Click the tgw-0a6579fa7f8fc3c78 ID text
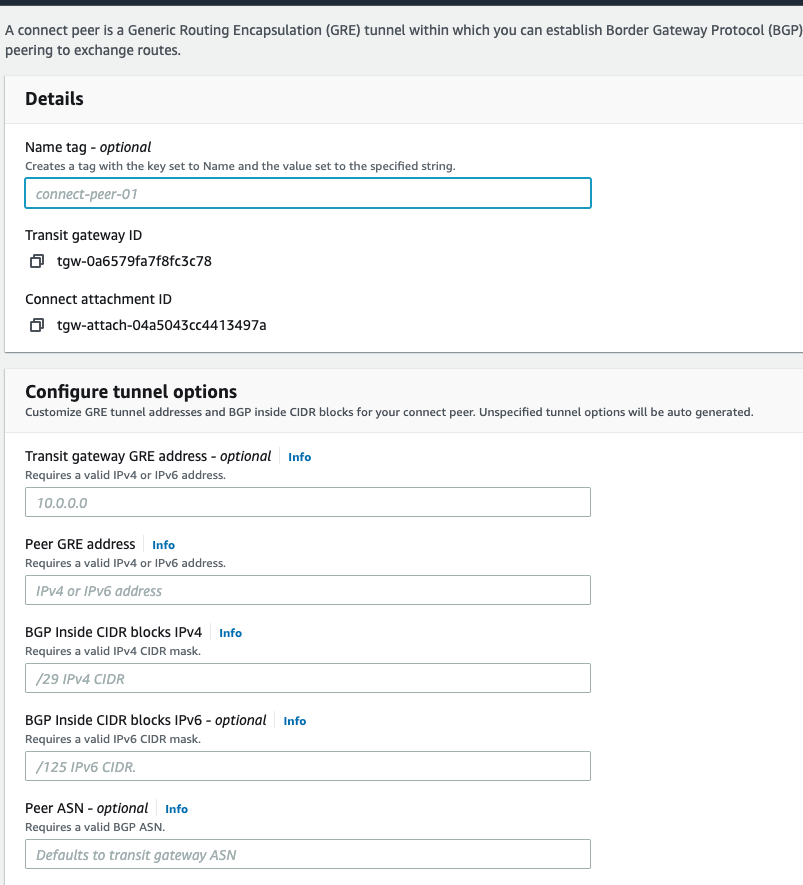The height and width of the screenshot is (885, 803). pyautogui.click(x=134, y=262)
